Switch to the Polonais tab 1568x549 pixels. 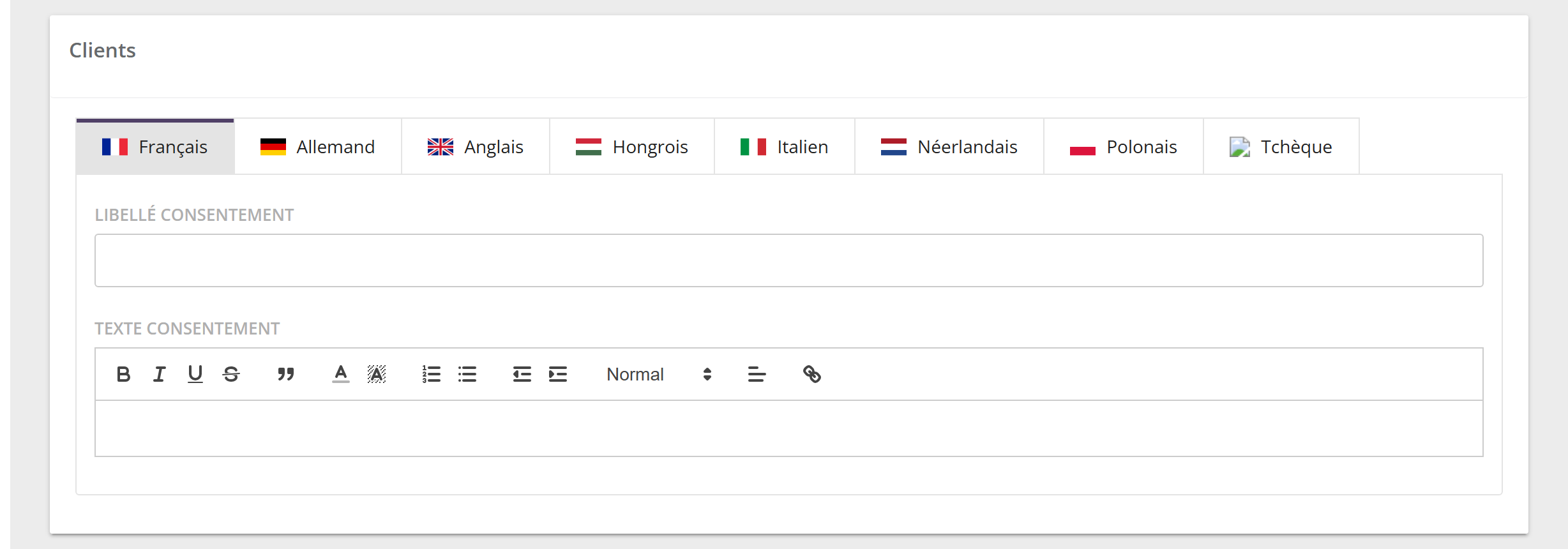pyautogui.click(x=1124, y=146)
